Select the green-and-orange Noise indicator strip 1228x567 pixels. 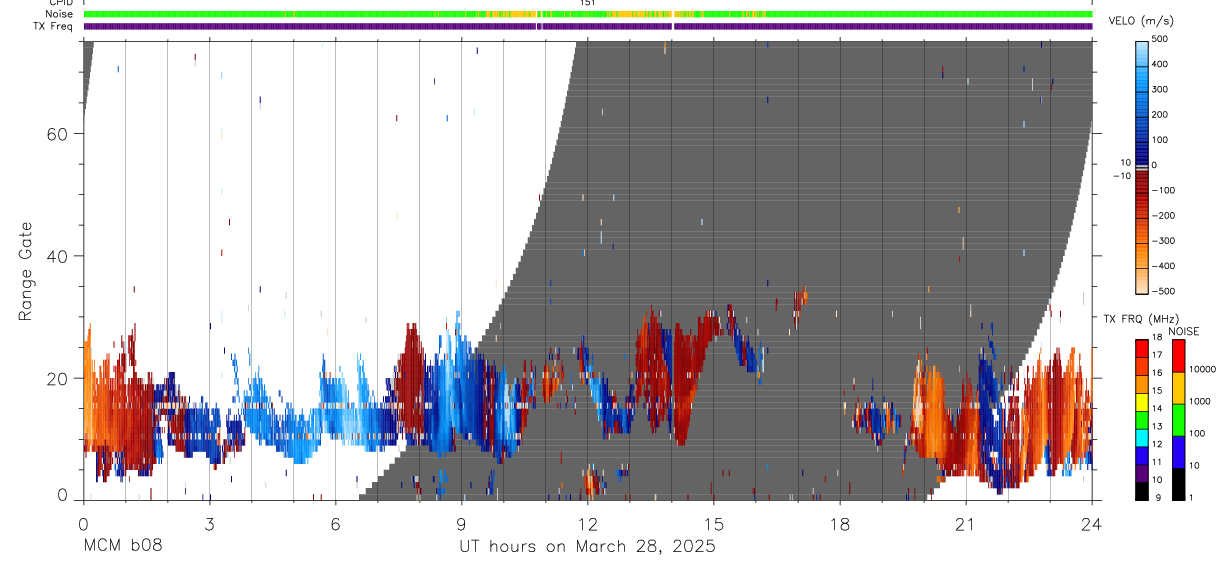point(588,14)
